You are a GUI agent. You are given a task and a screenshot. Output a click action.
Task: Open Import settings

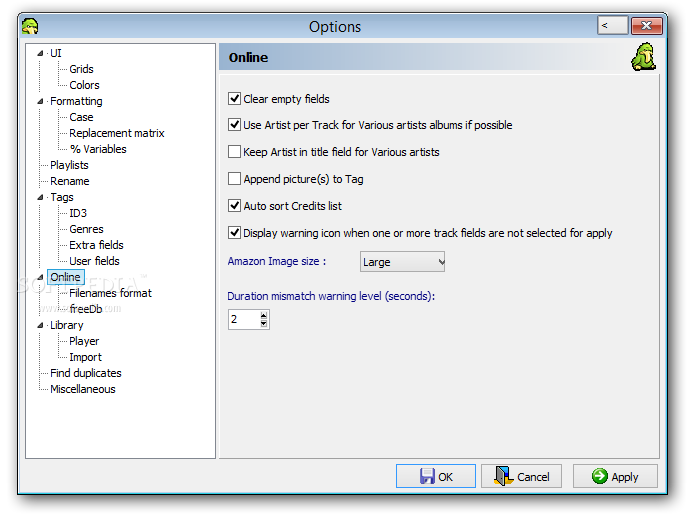86,357
